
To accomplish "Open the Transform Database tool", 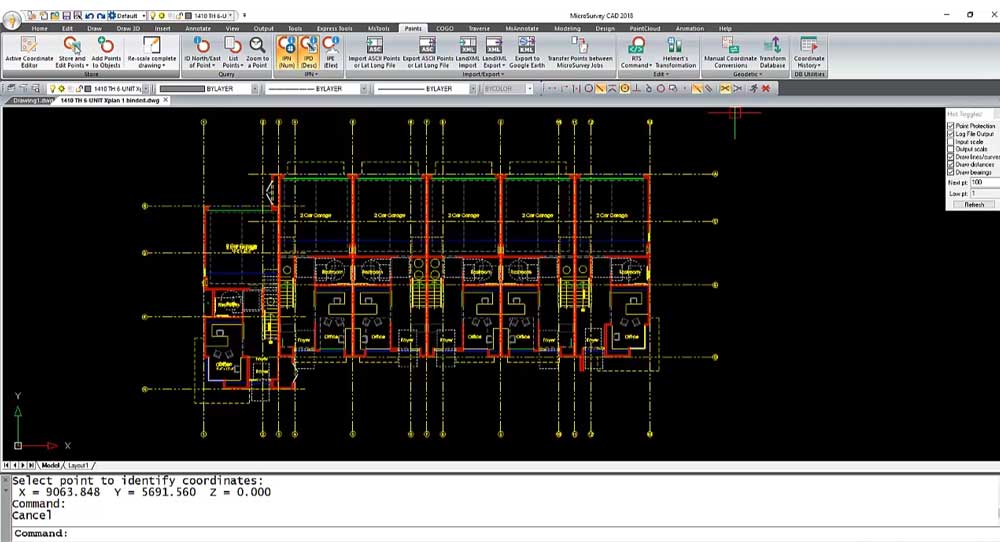I will 772,51.
